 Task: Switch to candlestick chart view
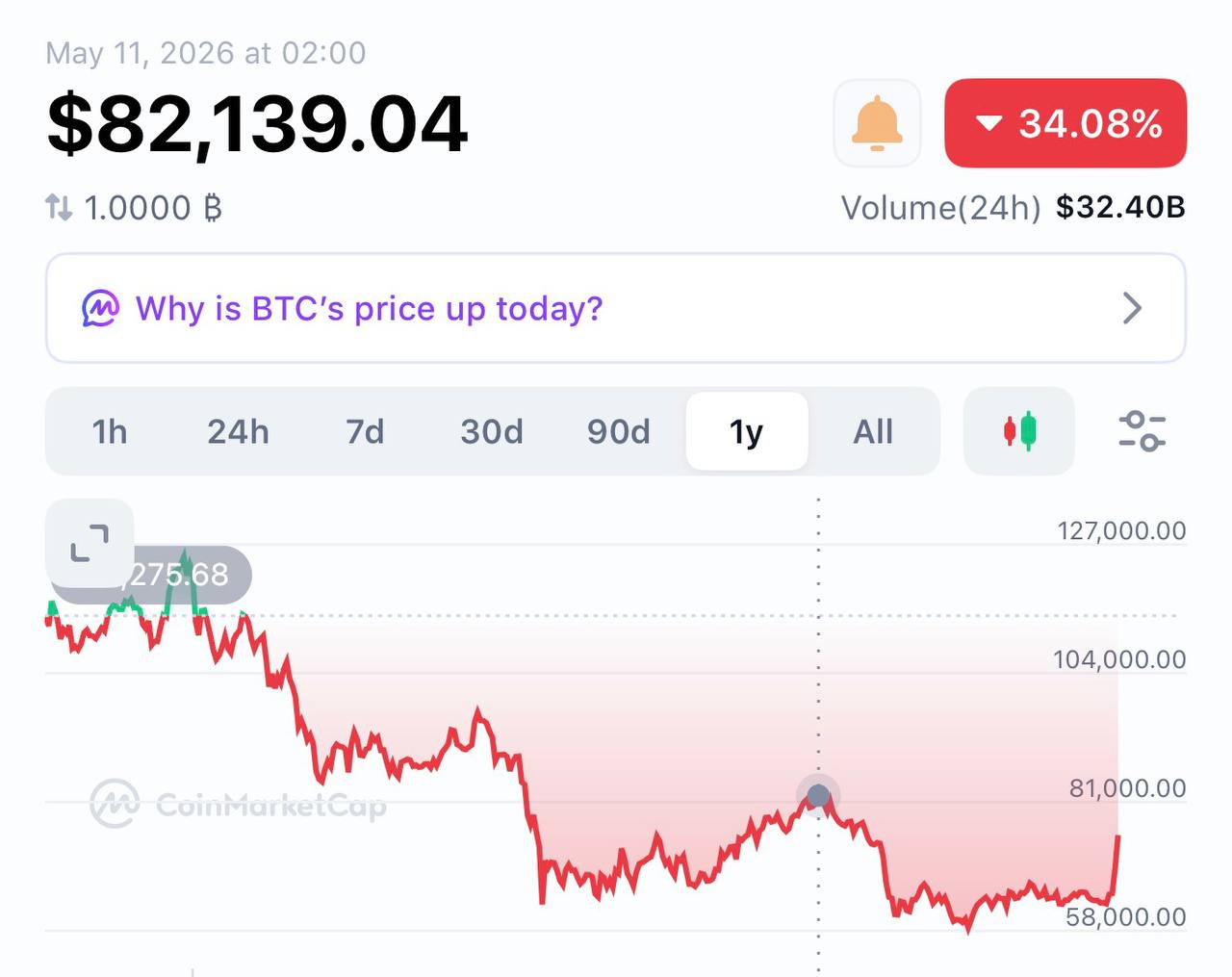pyautogui.click(x=1019, y=431)
